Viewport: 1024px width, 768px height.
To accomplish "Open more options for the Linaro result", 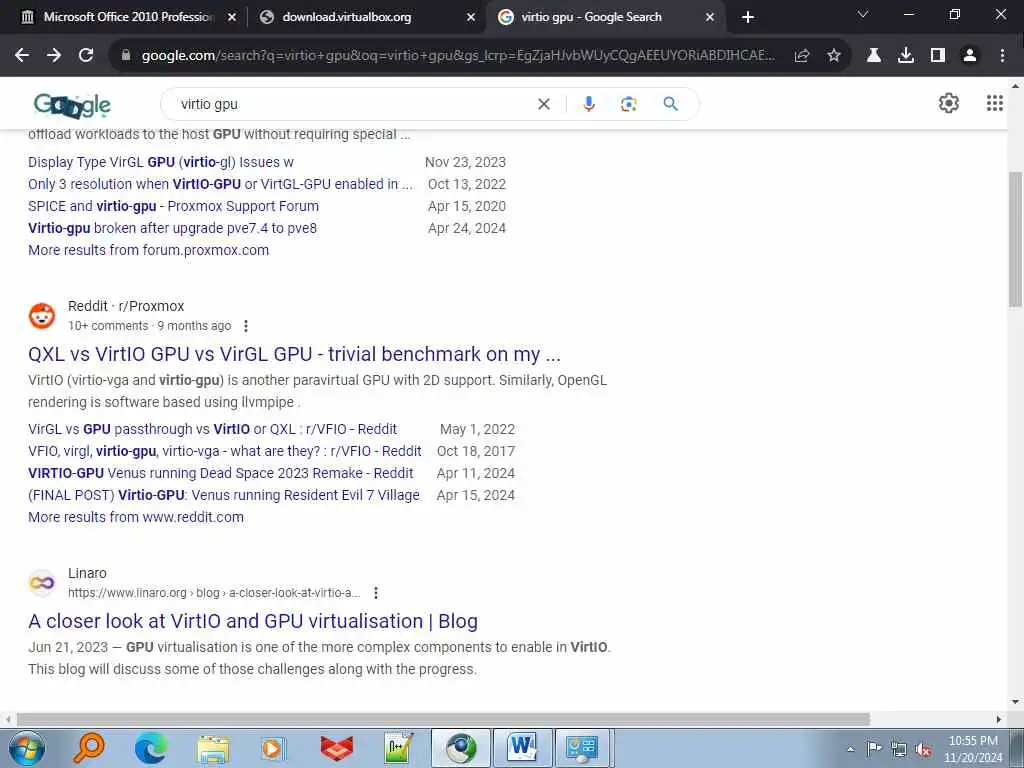I will coord(376,593).
